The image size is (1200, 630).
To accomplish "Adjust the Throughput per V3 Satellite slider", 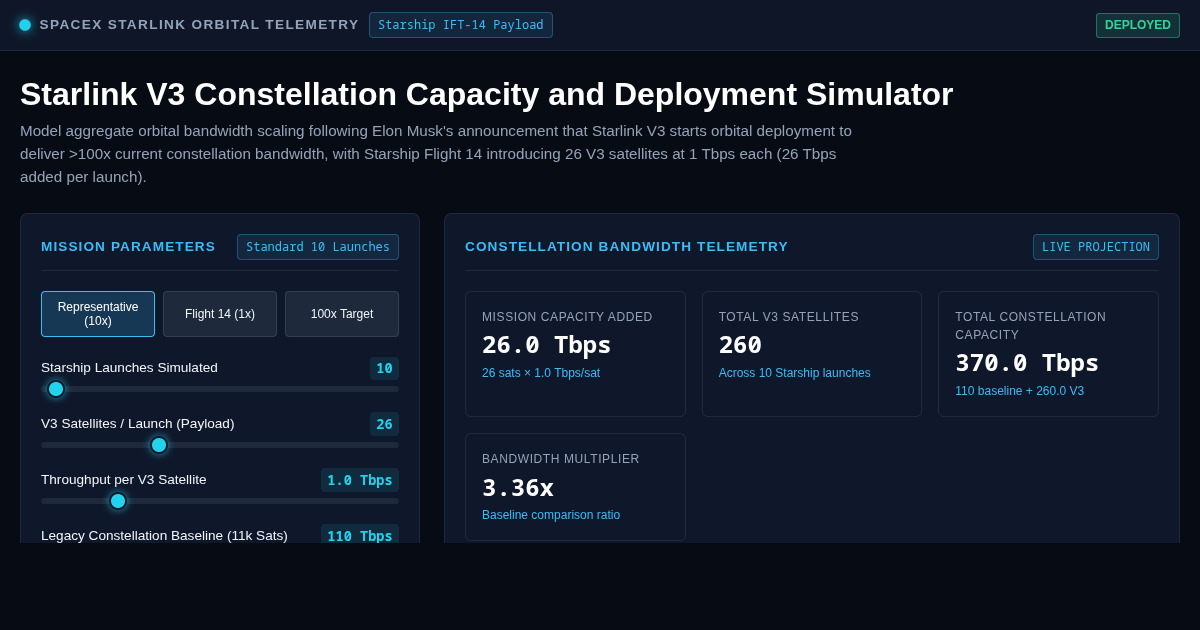I will 220,501.
